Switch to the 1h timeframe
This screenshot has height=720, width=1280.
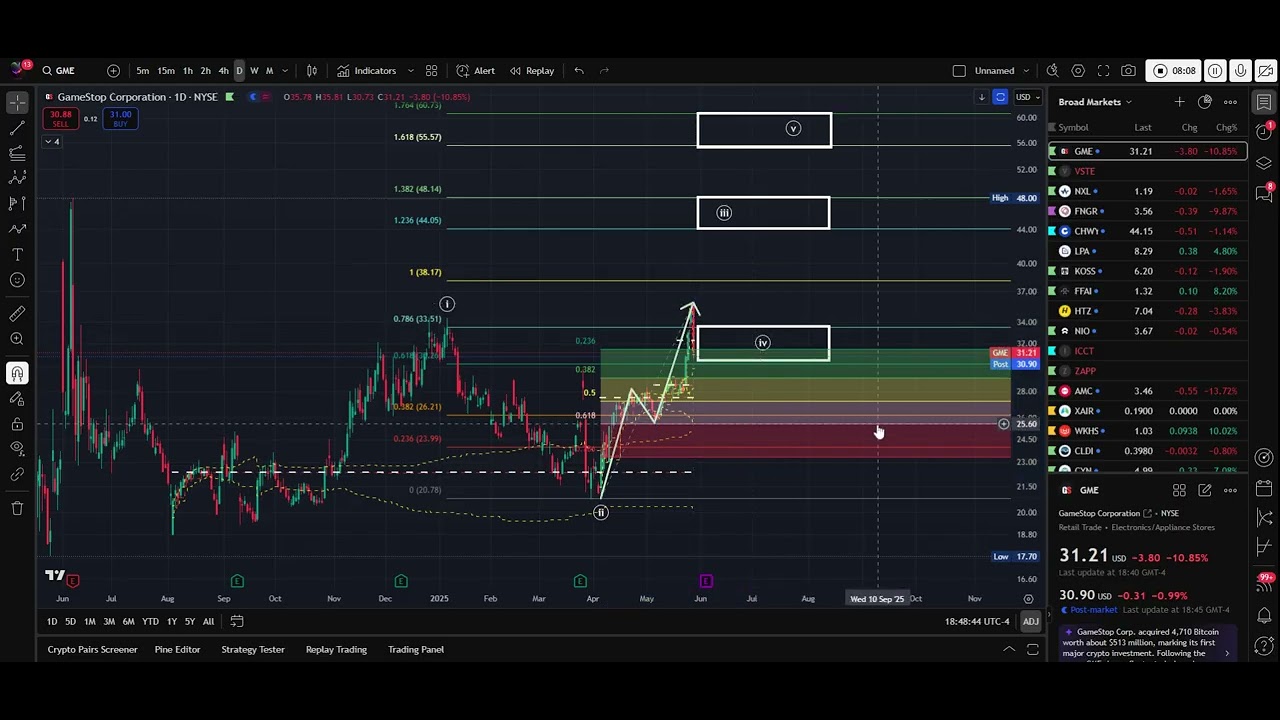[x=187, y=71]
